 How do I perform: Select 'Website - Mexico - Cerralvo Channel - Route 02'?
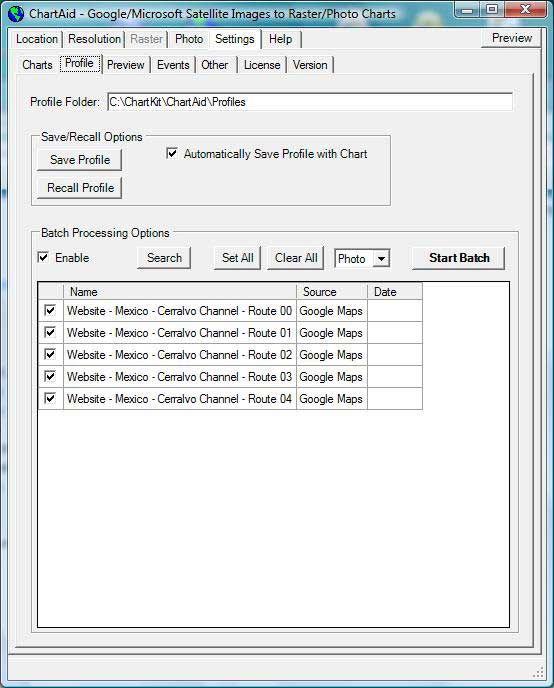(179, 355)
